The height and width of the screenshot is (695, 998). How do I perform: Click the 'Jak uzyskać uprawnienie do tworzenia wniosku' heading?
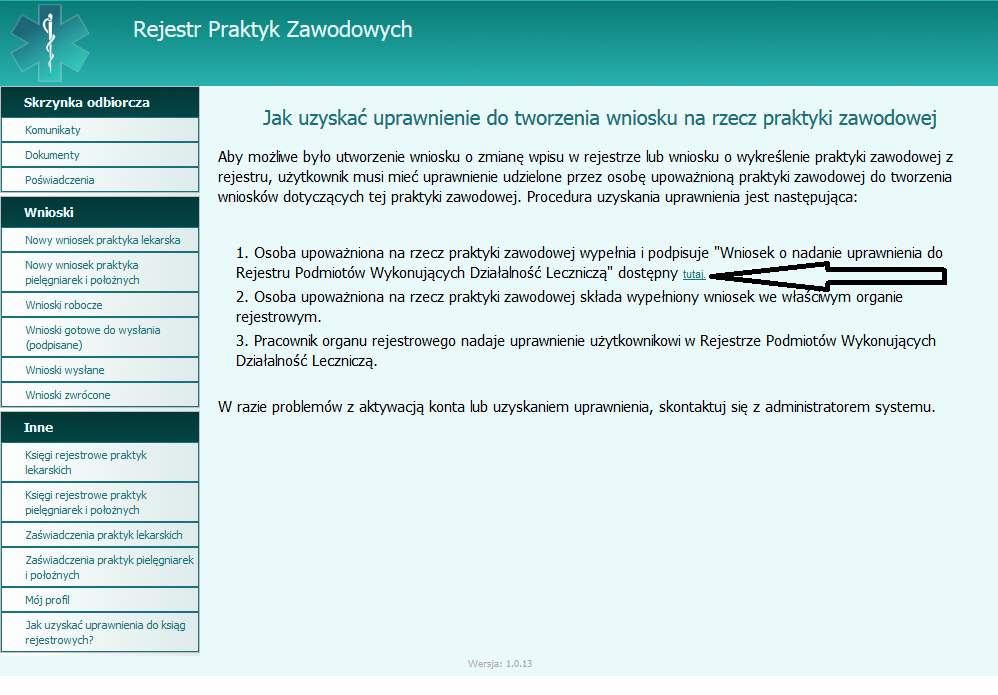pyautogui.click(x=600, y=118)
